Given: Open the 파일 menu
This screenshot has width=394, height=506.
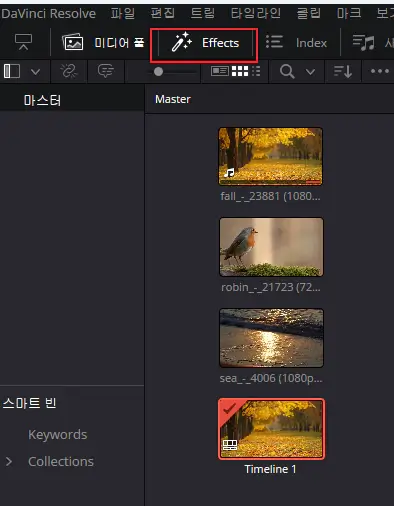Looking at the screenshot, I should [x=123, y=13].
